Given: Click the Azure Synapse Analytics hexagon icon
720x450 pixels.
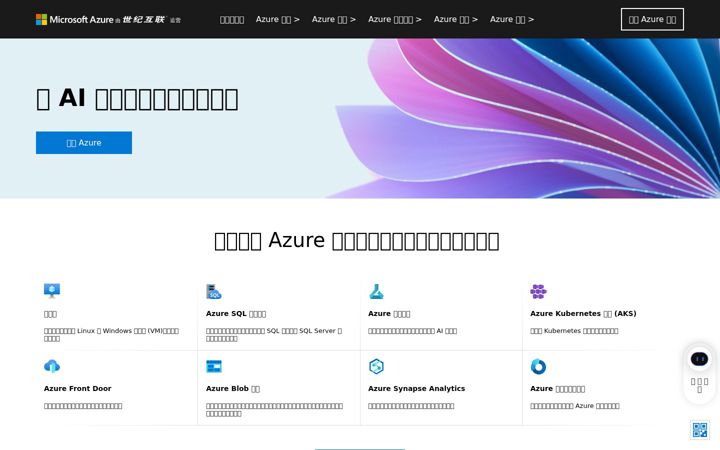Looking at the screenshot, I should [376, 366].
